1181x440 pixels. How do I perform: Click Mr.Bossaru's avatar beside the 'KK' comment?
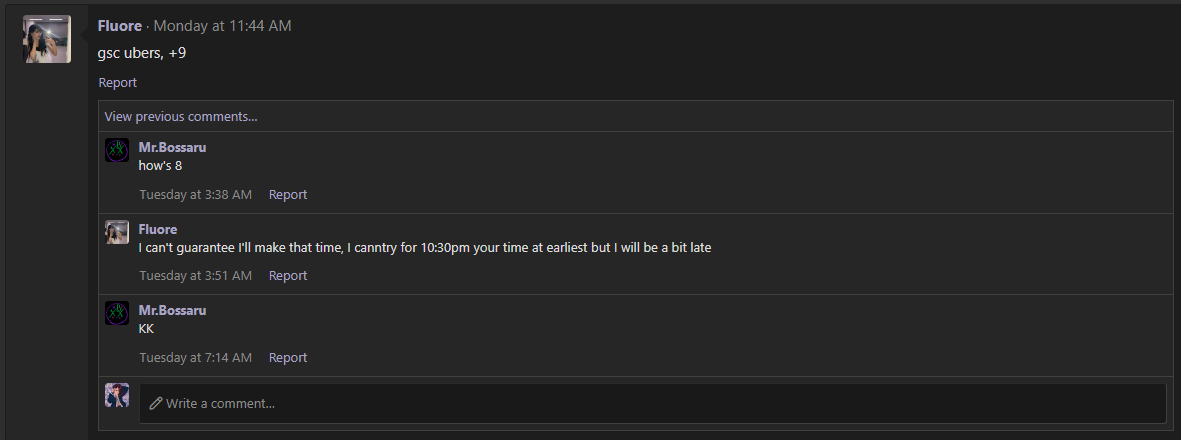117,313
